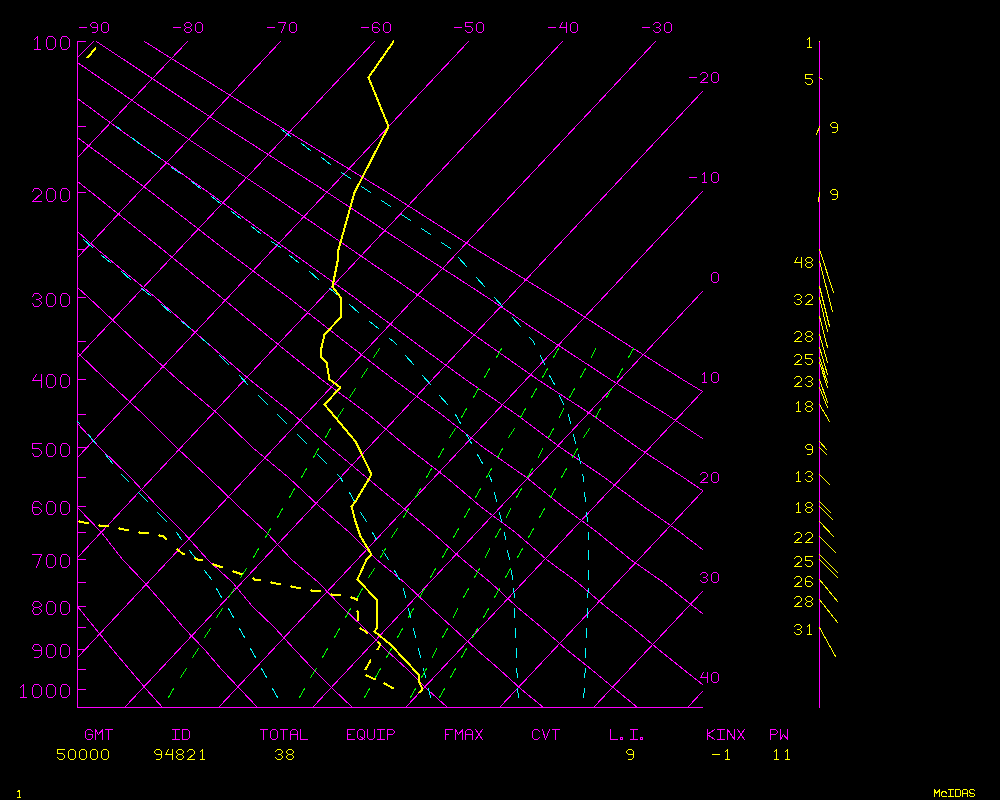Click the CVT header label
1000x800 pixels.
coord(545,735)
